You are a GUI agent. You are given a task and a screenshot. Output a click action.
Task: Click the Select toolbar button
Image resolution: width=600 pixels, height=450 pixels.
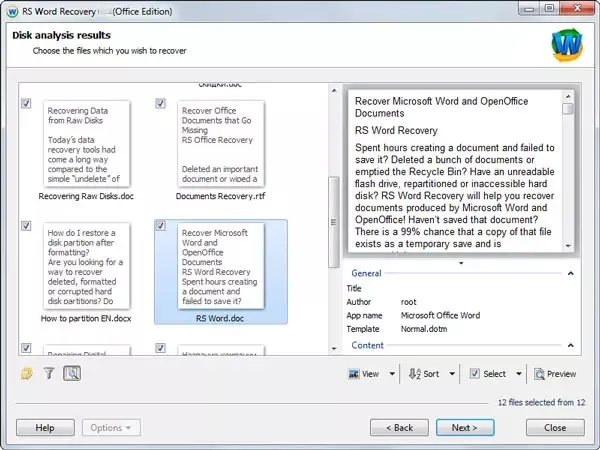coord(488,374)
